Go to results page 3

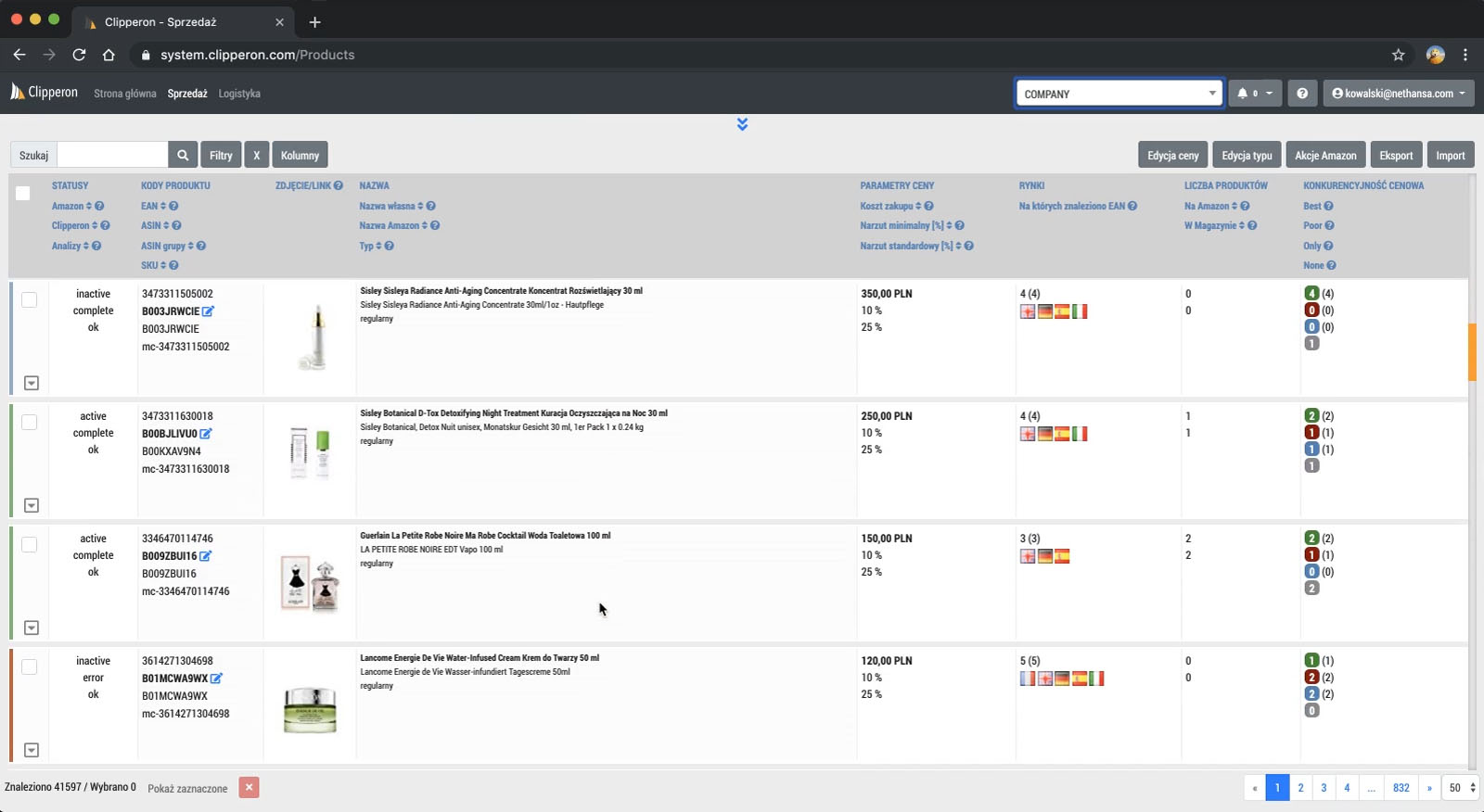1324,788
